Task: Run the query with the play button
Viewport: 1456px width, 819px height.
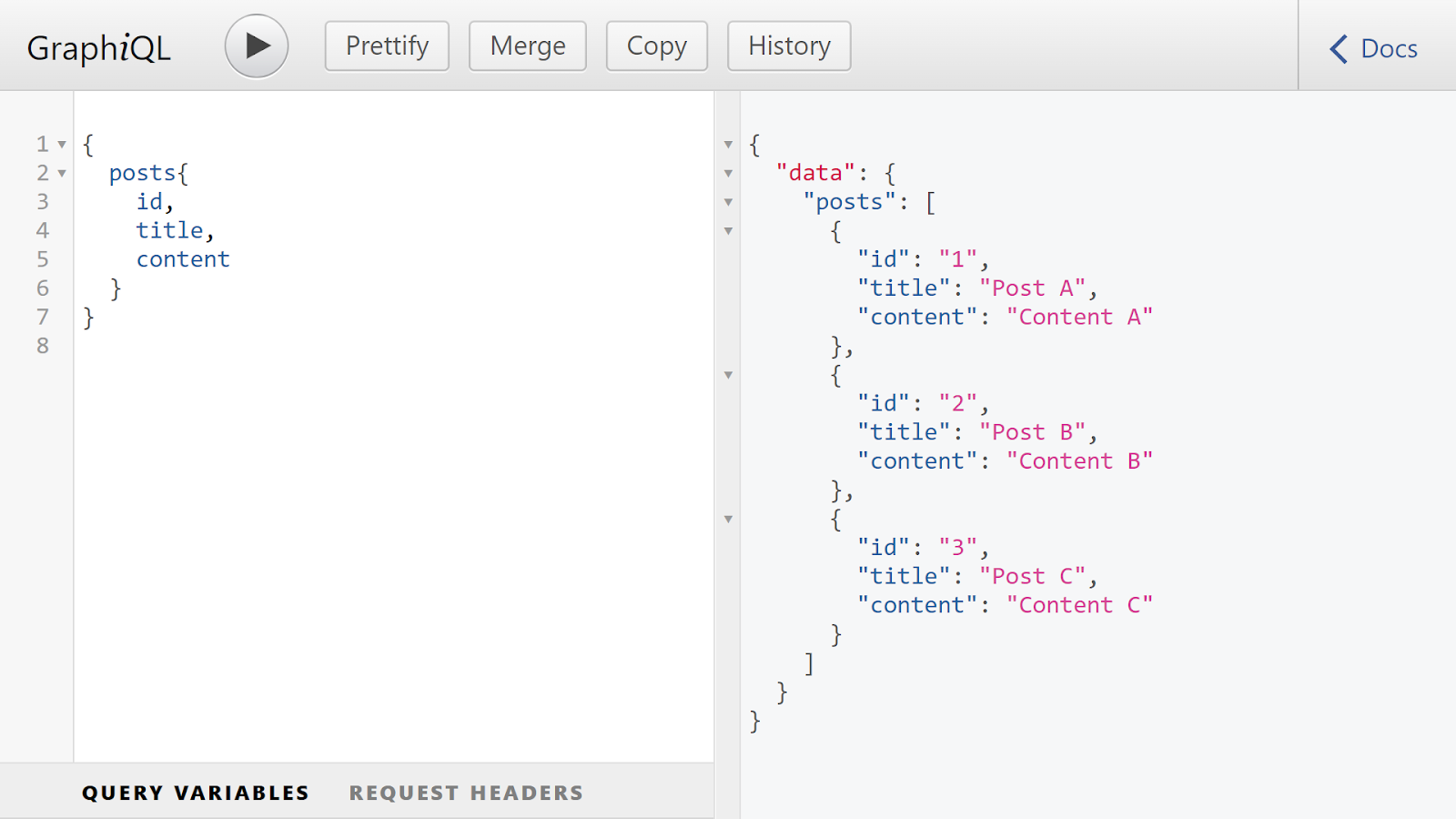Action: point(256,45)
